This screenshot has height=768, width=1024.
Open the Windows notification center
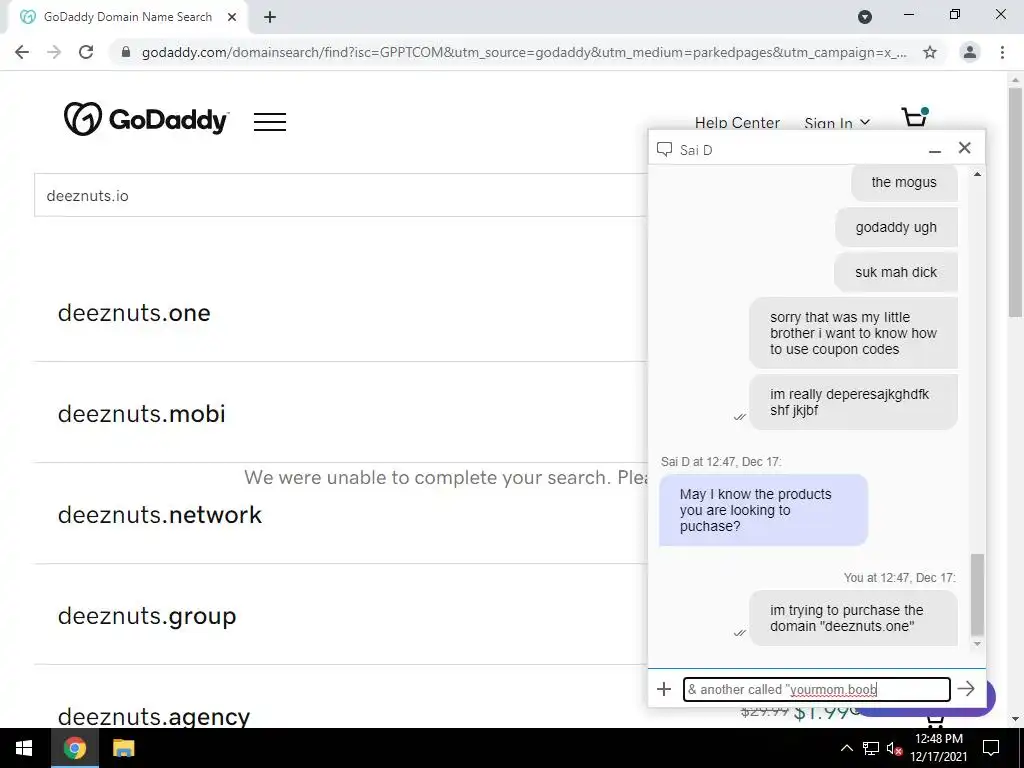(991, 748)
